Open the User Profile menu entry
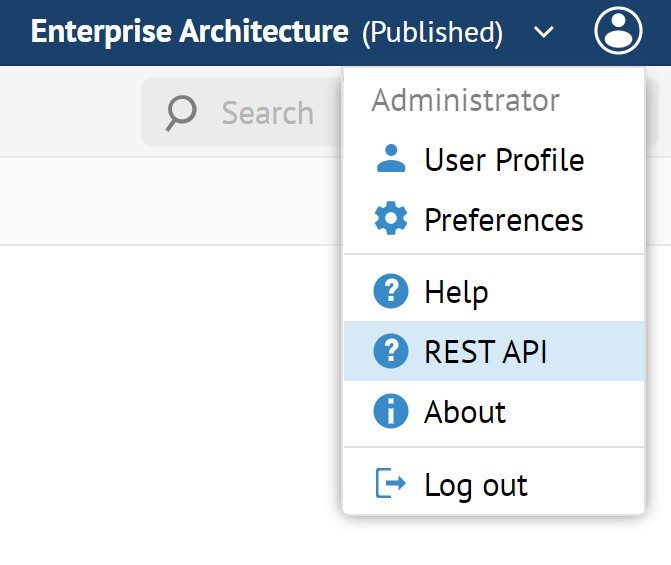The width and height of the screenshot is (671, 565). tap(504, 160)
